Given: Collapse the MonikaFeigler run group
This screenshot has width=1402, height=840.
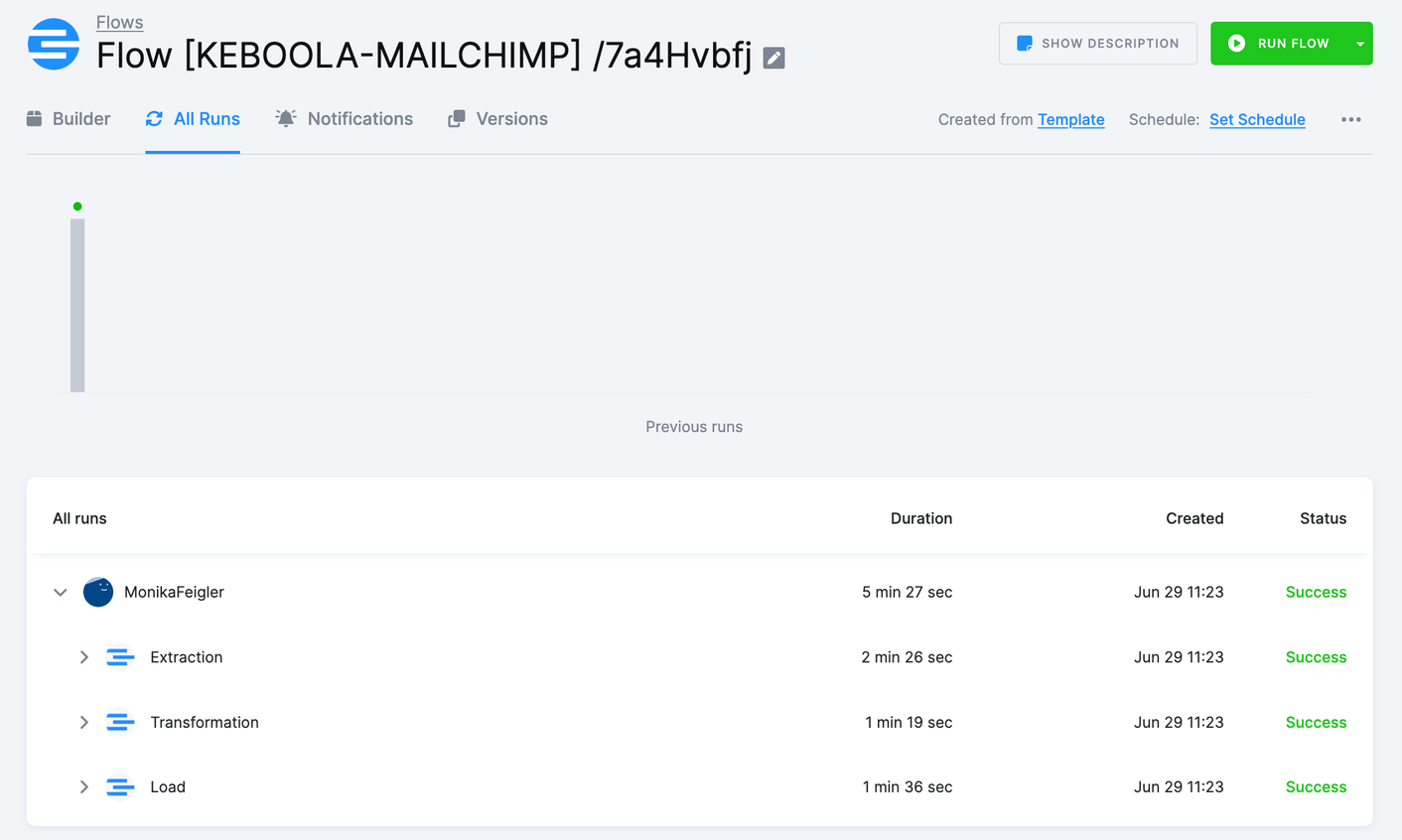Looking at the screenshot, I should (60, 592).
